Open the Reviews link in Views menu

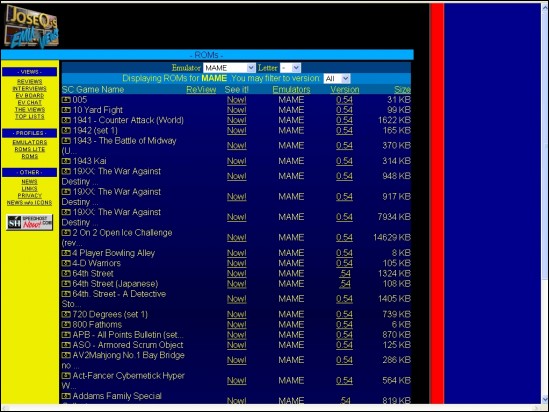tap(29, 81)
